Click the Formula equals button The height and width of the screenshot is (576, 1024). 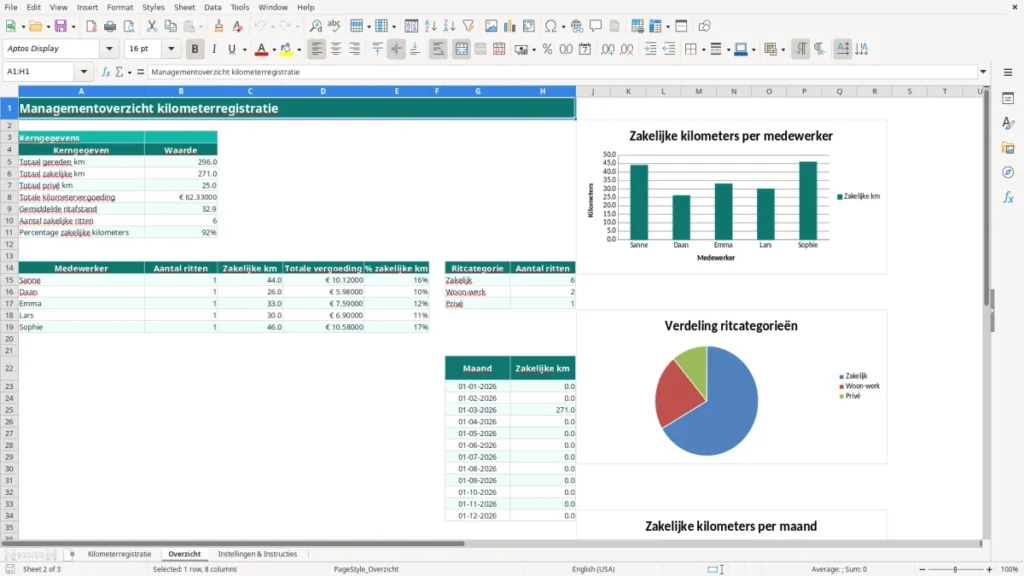pos(140,72)
